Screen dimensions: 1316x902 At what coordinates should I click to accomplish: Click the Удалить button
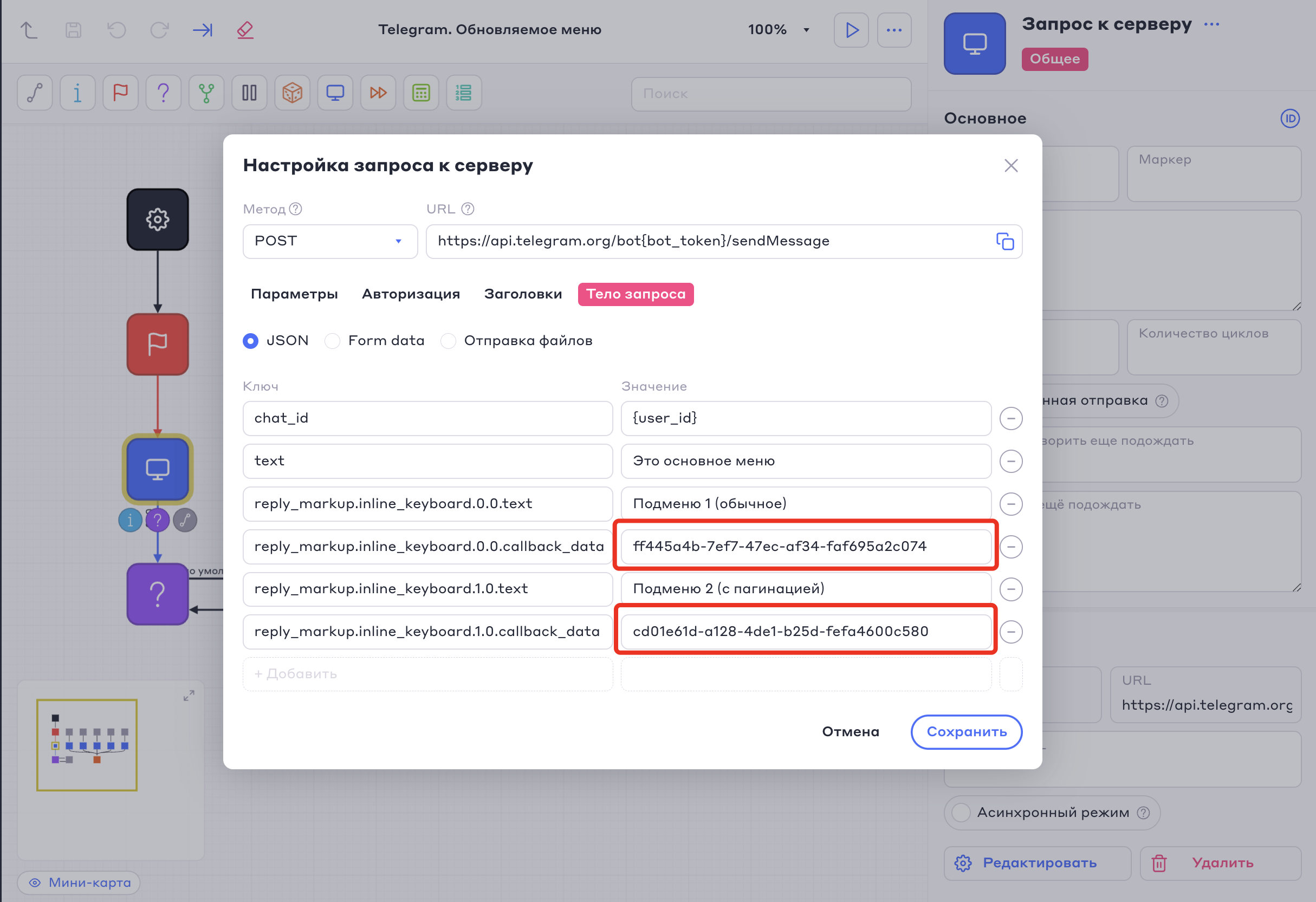(x=1221, y=864)
